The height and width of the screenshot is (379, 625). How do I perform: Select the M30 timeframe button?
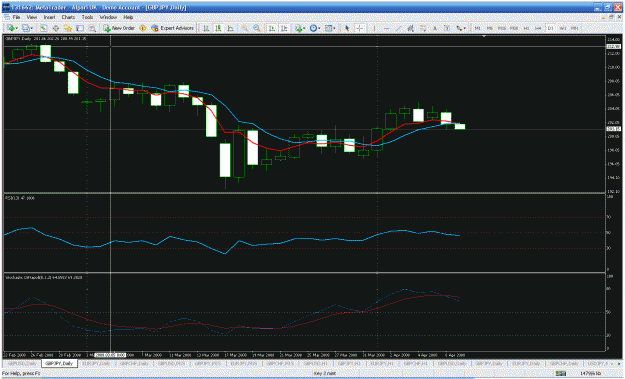pos(514,28)
